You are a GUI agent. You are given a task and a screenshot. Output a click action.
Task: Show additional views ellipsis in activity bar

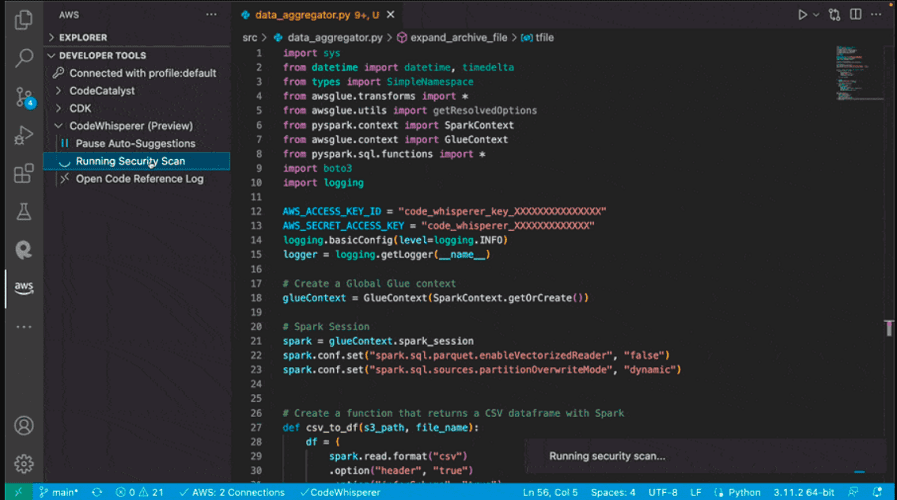(23, 327)
